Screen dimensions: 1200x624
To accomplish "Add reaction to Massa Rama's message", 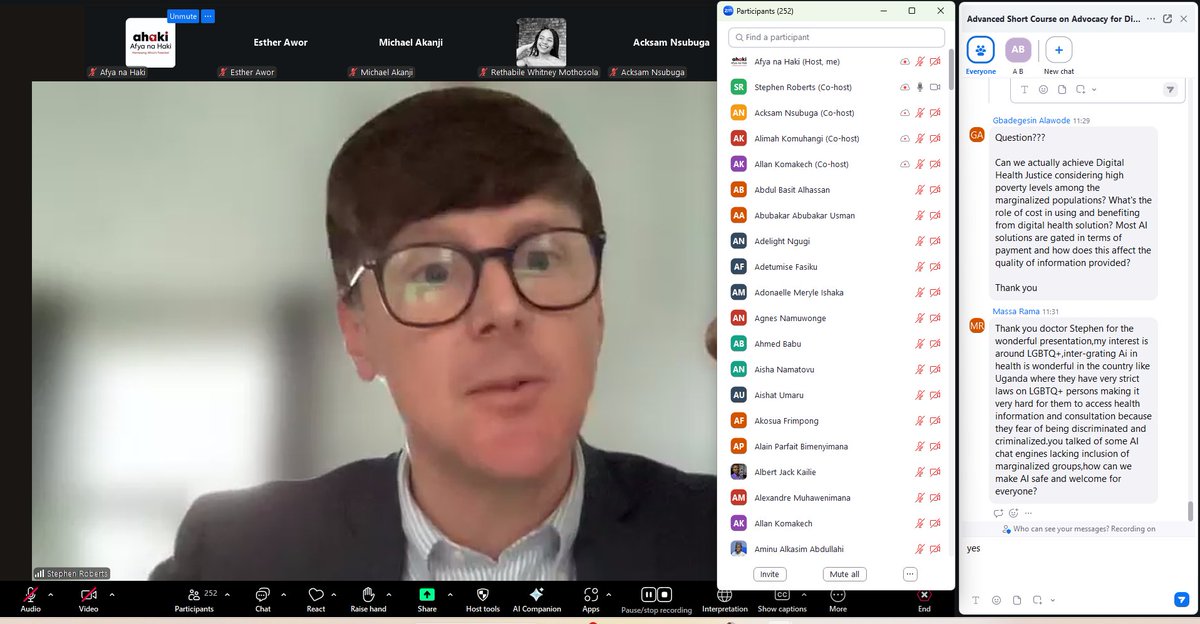I will 1013,513.
